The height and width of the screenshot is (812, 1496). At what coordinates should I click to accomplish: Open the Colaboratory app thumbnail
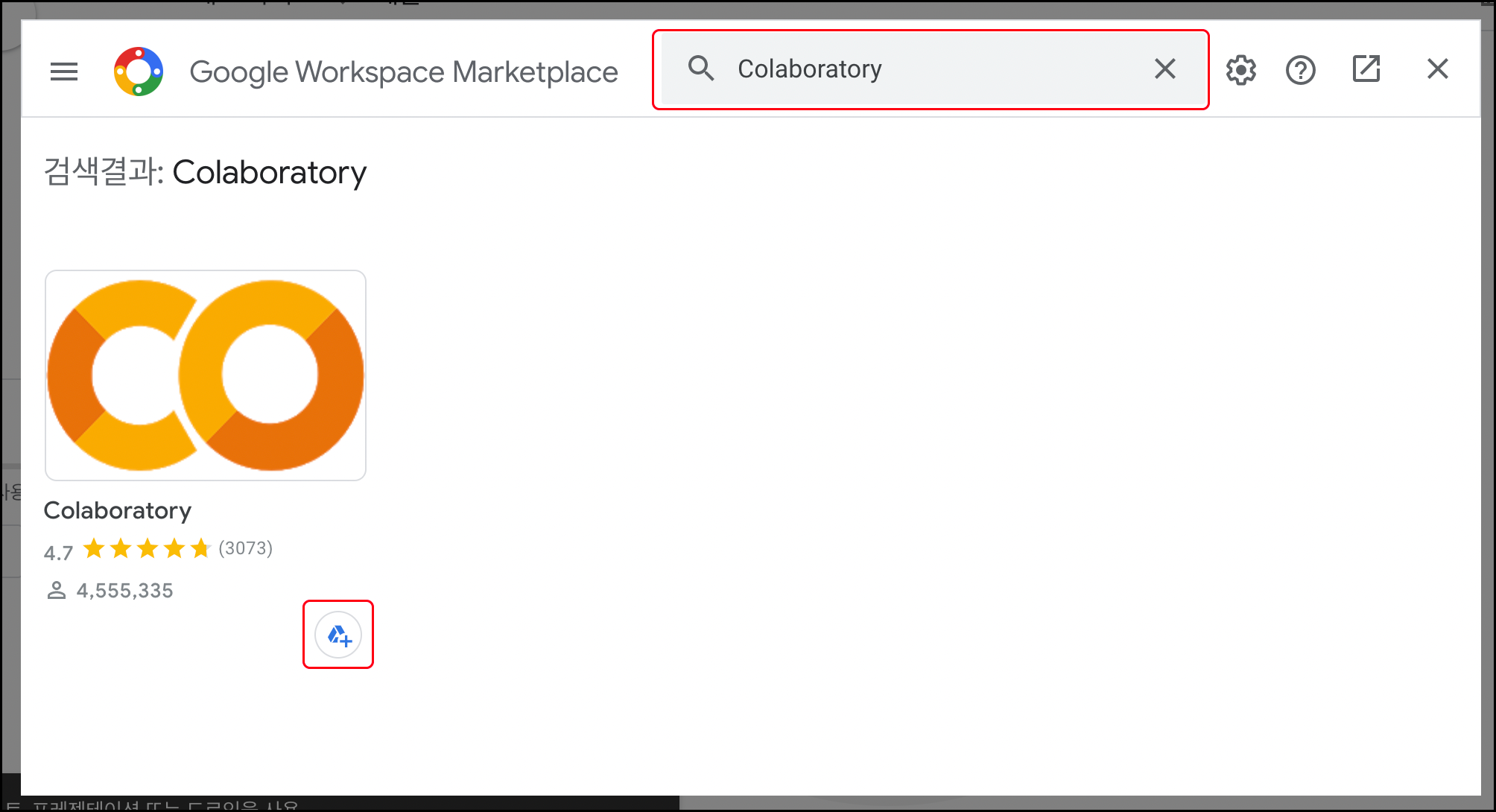[206, 375]
